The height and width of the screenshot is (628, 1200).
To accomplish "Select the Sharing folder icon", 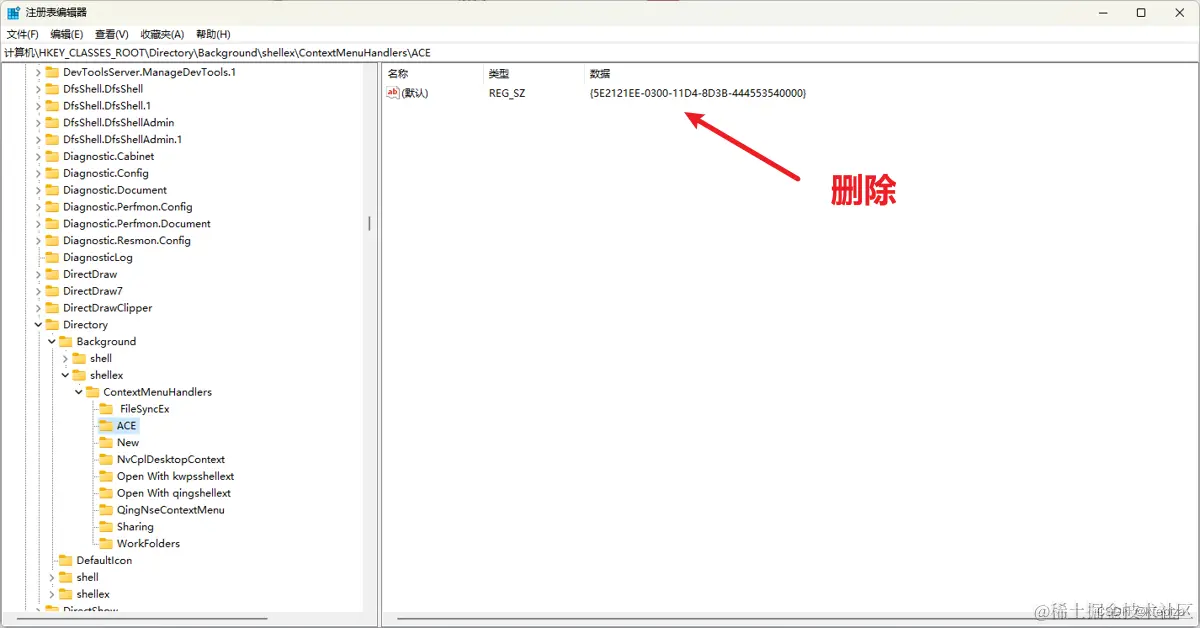I will click(106, 527).
